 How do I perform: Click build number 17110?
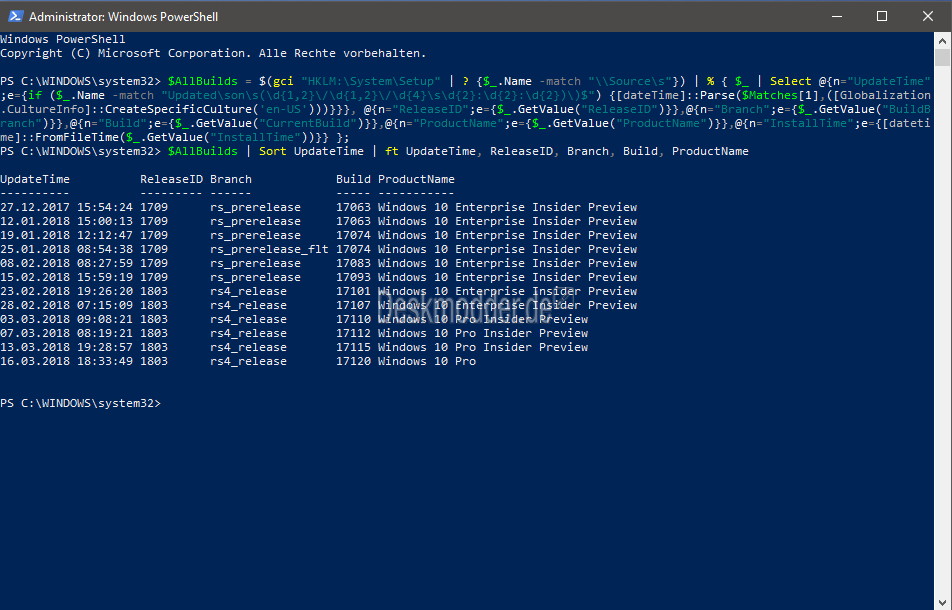pos(353,319)
